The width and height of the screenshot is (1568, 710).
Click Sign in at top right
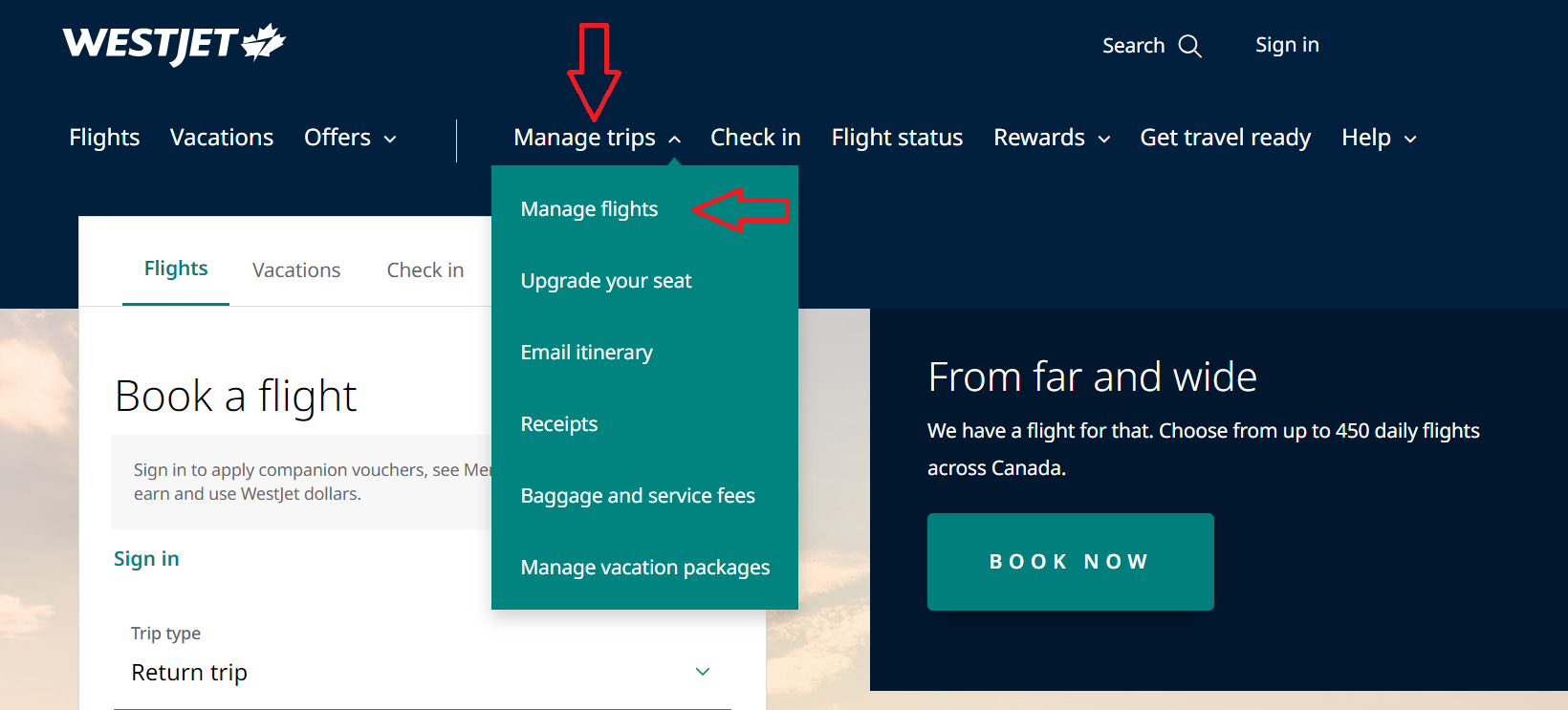(x=1287, y=45)
